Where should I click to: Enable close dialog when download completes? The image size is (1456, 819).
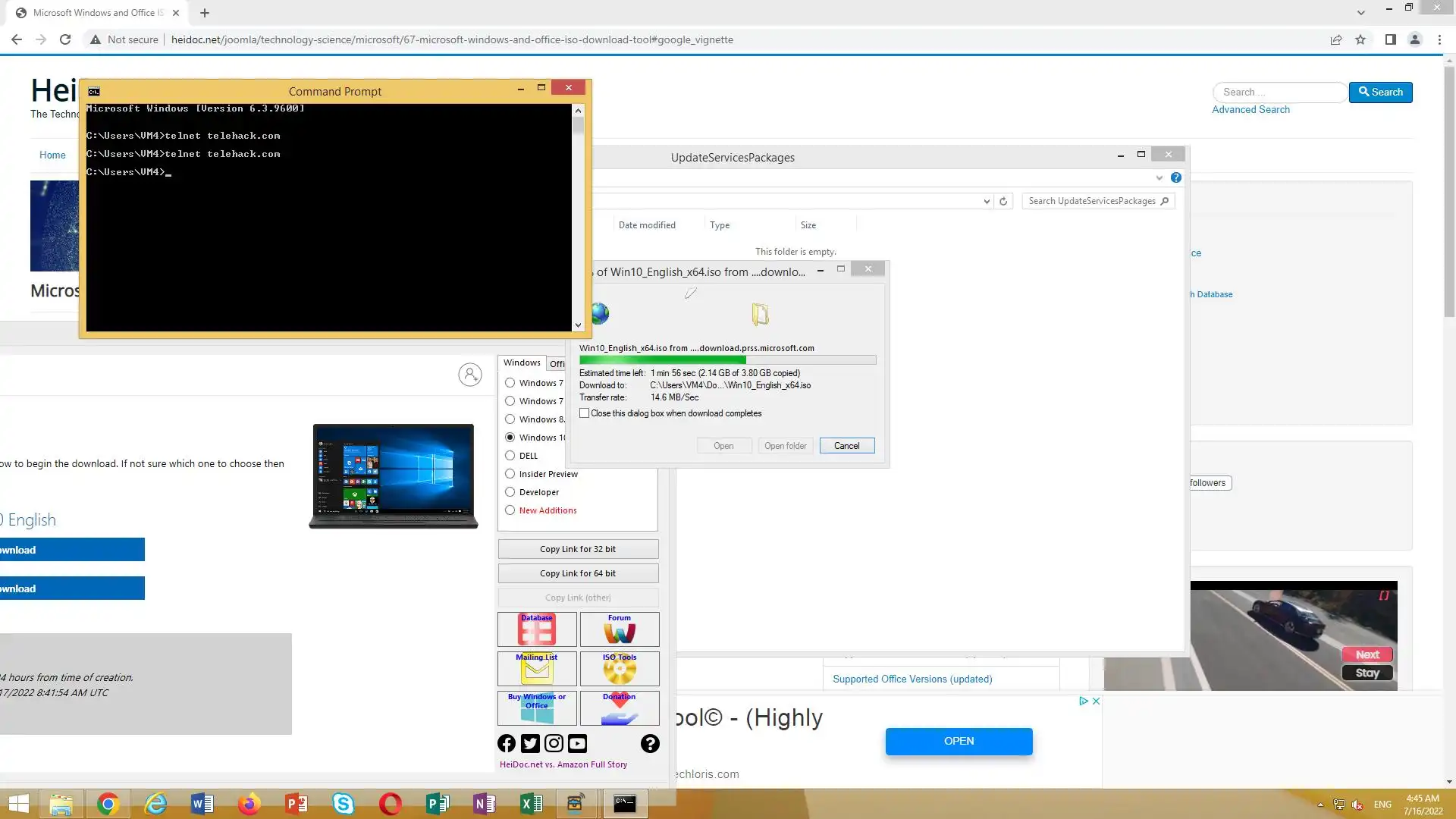585,413
